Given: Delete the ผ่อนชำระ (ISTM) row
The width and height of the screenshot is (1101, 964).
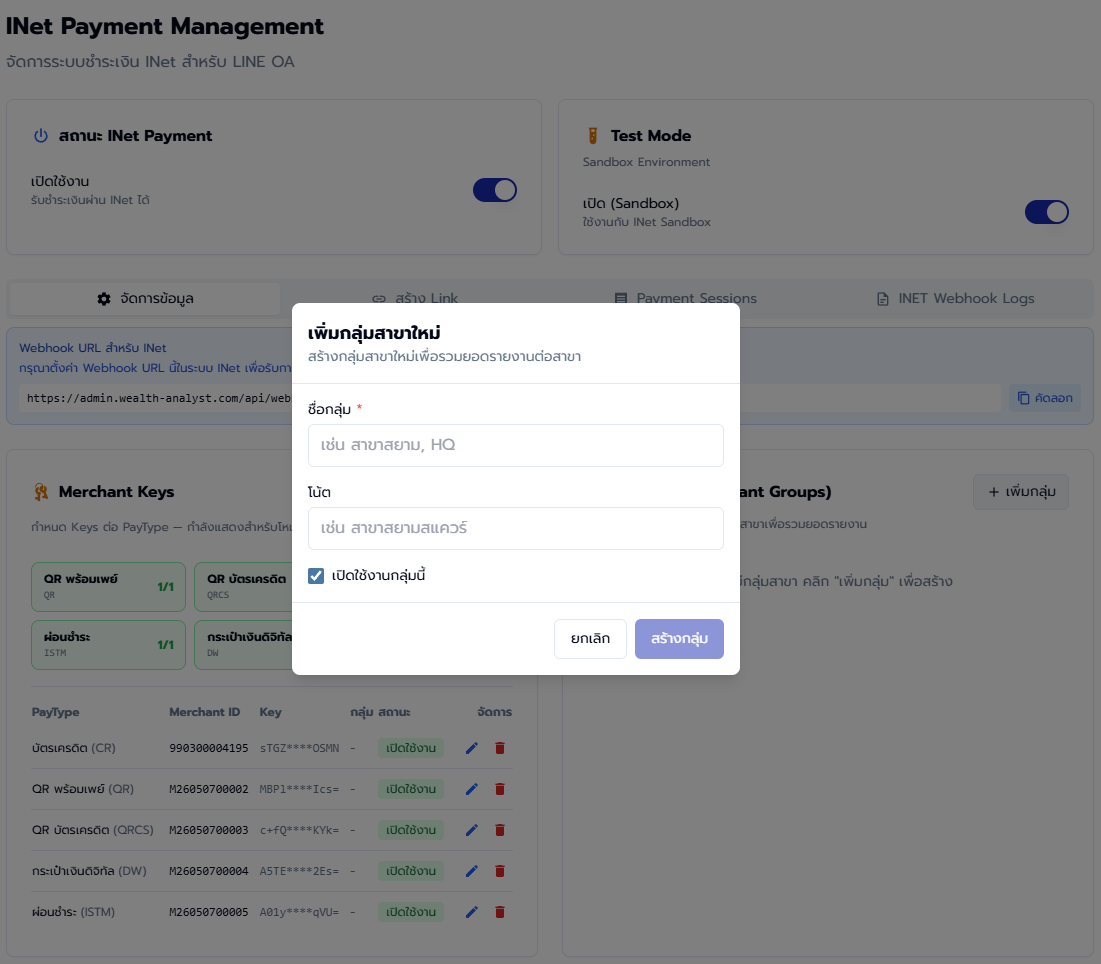Looking at the screenshot, I should click(x=500, y=912).
